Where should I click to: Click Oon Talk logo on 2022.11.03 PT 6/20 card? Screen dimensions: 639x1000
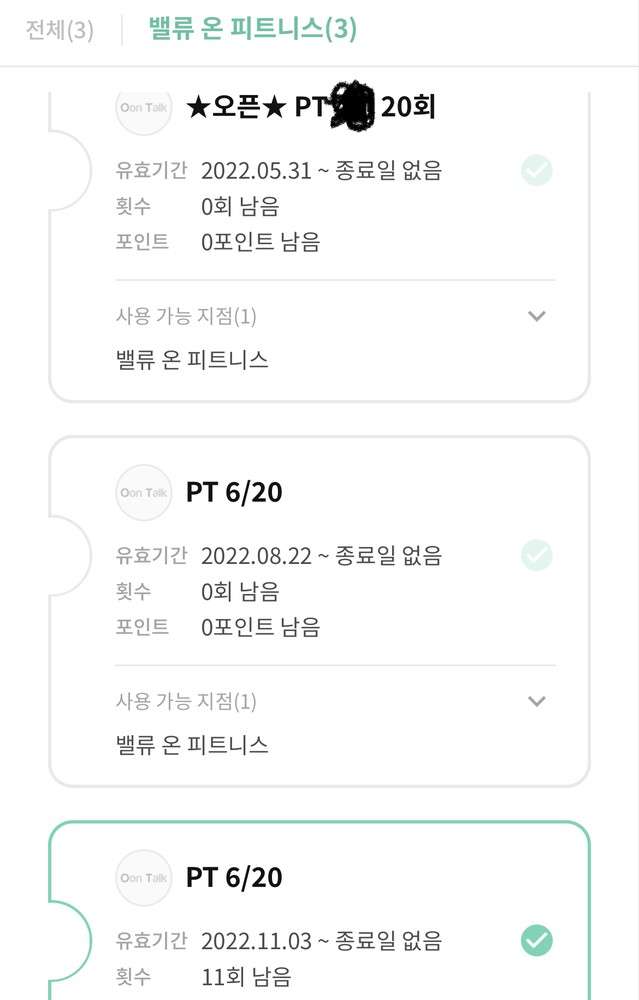(144, 877)
